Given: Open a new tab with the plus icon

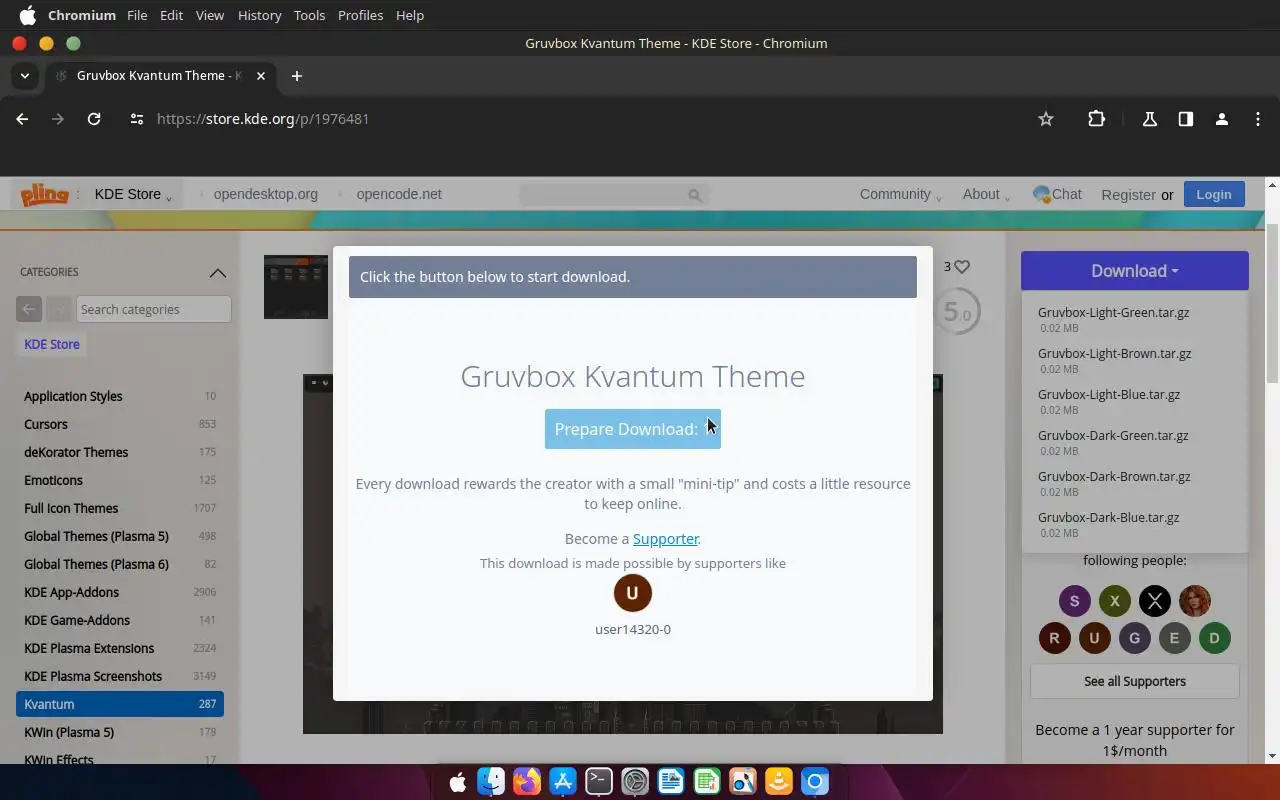Looking at the screenshot, I should (296, 76).
